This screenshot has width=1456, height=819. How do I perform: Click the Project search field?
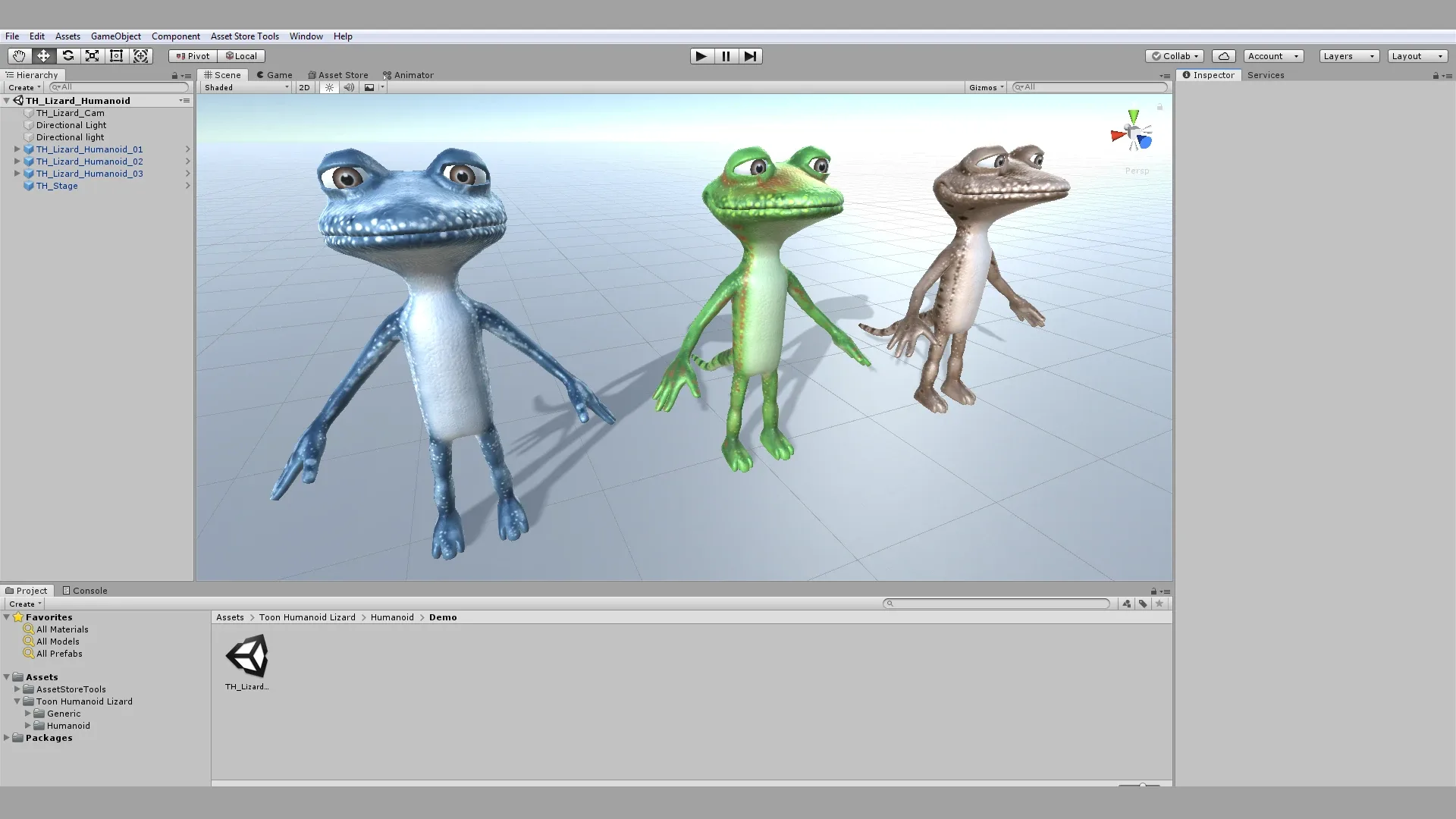pos(996,604)
